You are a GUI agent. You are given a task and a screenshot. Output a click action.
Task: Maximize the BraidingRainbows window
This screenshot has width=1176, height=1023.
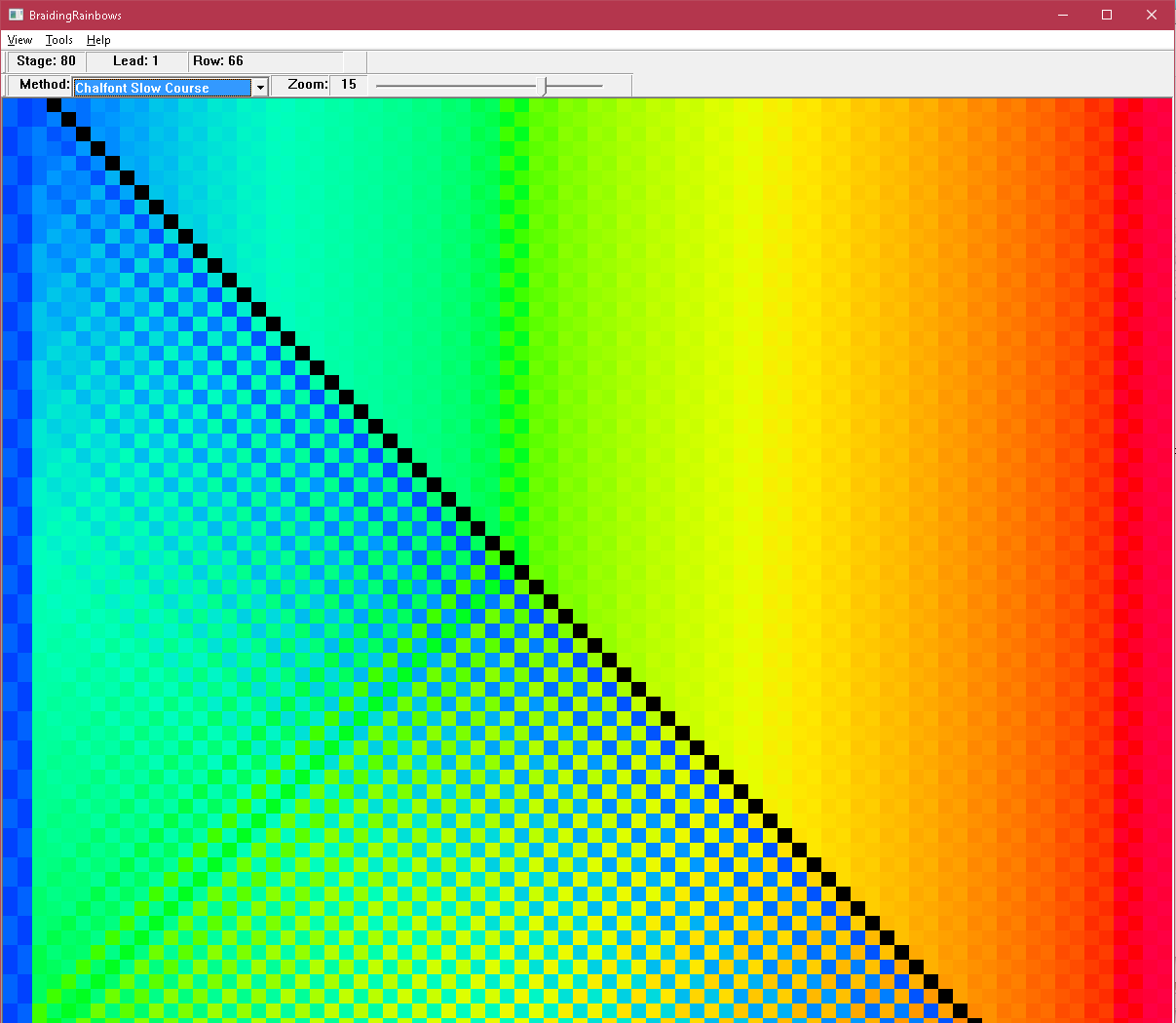pos(1107,15)
